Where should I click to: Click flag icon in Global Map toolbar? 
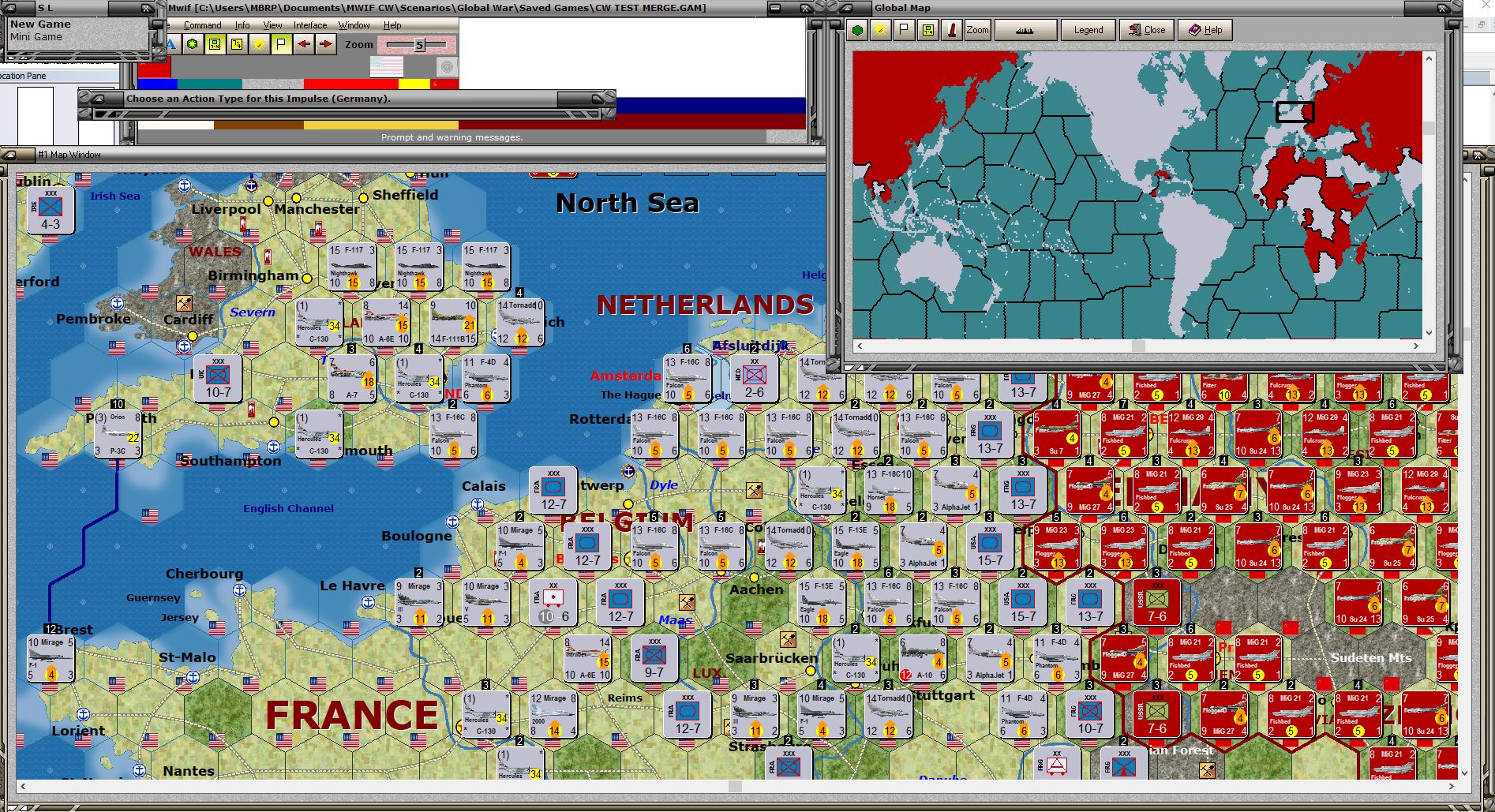tap(904, 30)
